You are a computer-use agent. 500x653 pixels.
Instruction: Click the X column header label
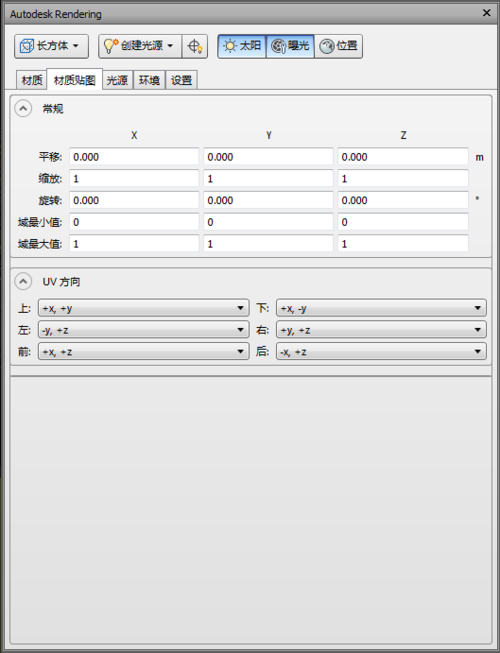click(134, 135)
